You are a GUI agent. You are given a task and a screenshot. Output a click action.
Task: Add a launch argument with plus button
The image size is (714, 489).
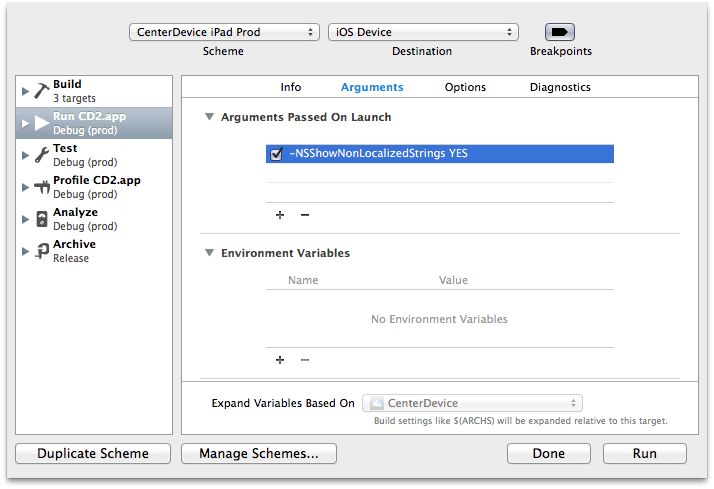pyautogui.click(x=280, y=215)
